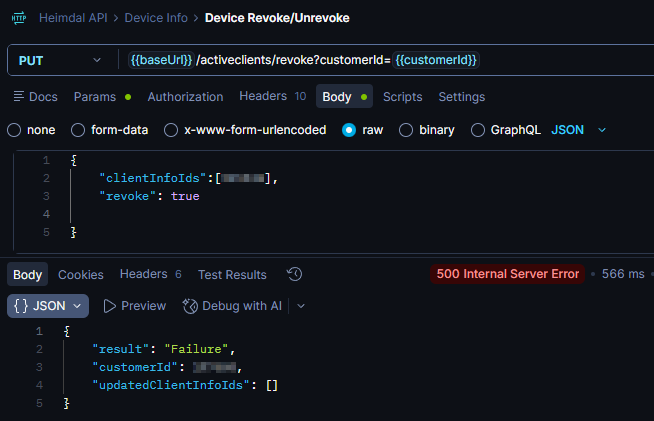Open the request Docs tab
This screenshot has height=421, width=654.
35,97
